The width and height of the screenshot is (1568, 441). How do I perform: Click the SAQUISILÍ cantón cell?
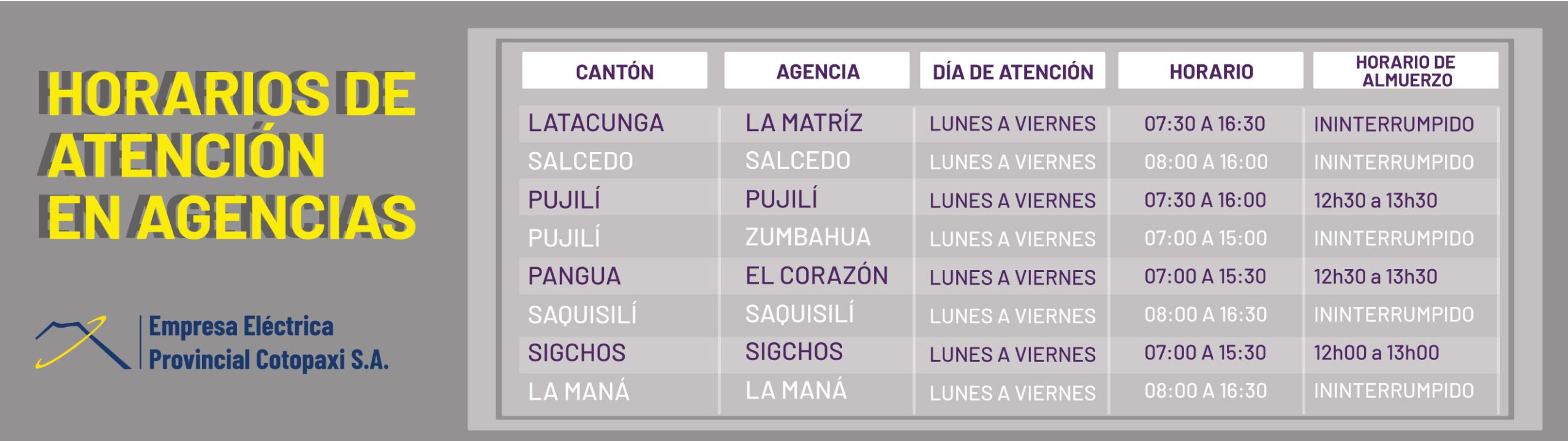point(582,314)
